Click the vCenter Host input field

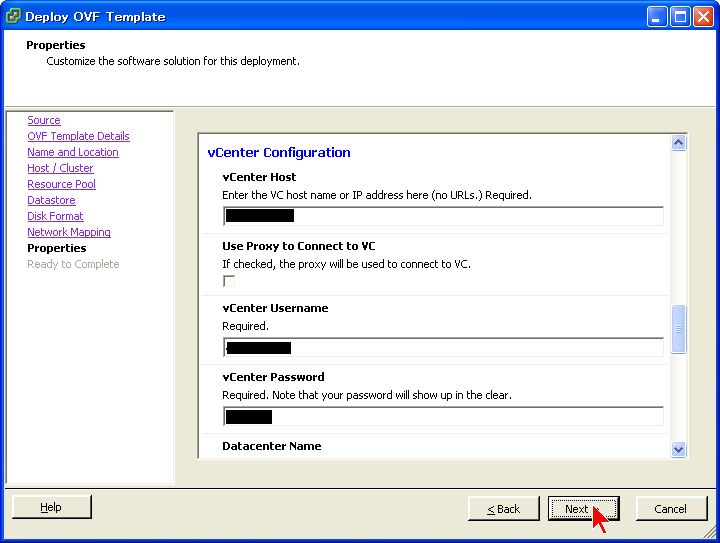(443, 216)
